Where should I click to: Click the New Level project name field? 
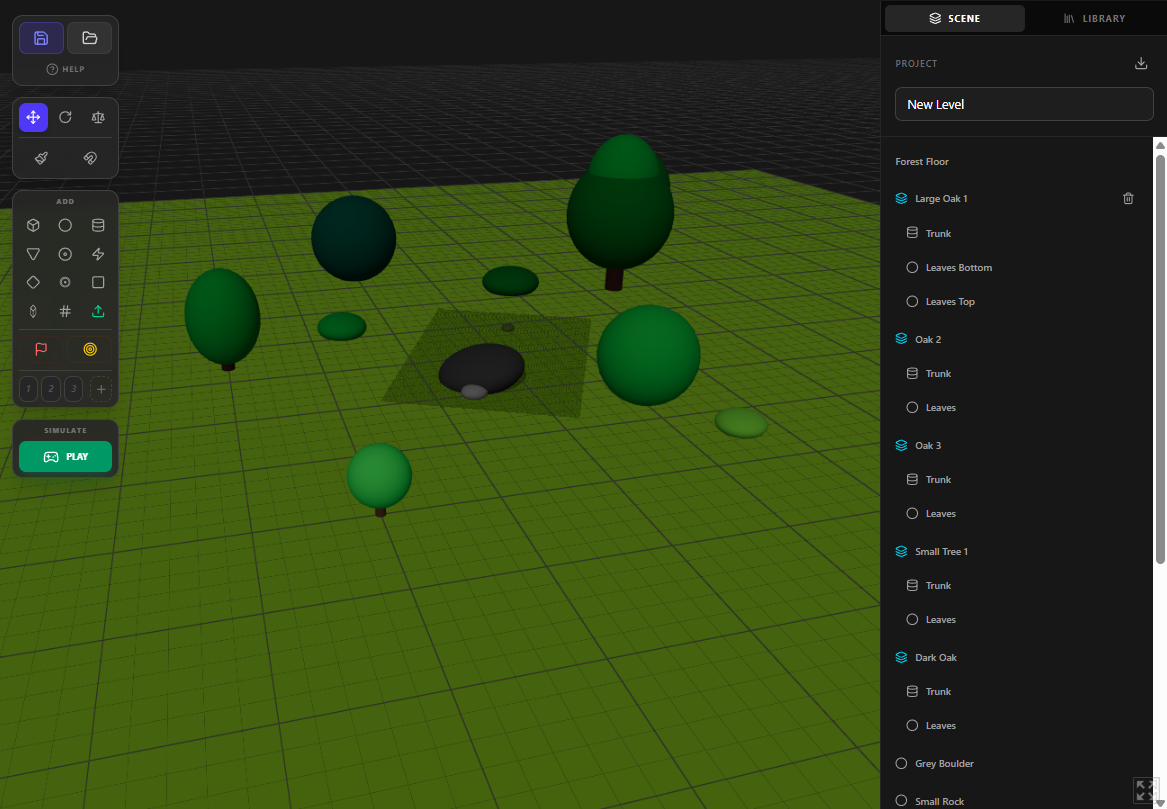(1024, 104)
